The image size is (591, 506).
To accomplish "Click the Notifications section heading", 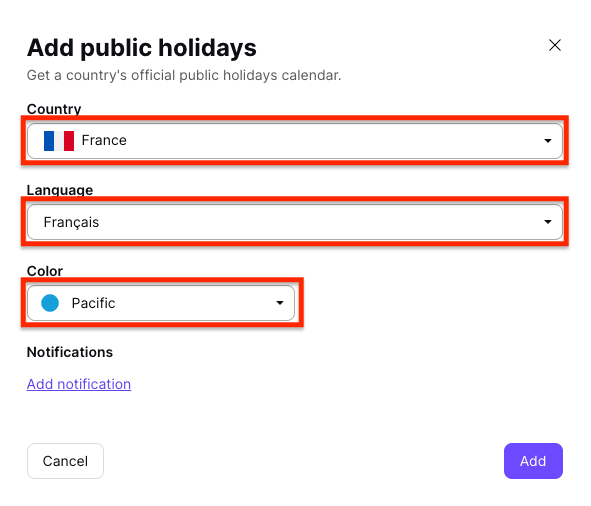I will click(x=70, y=352).
